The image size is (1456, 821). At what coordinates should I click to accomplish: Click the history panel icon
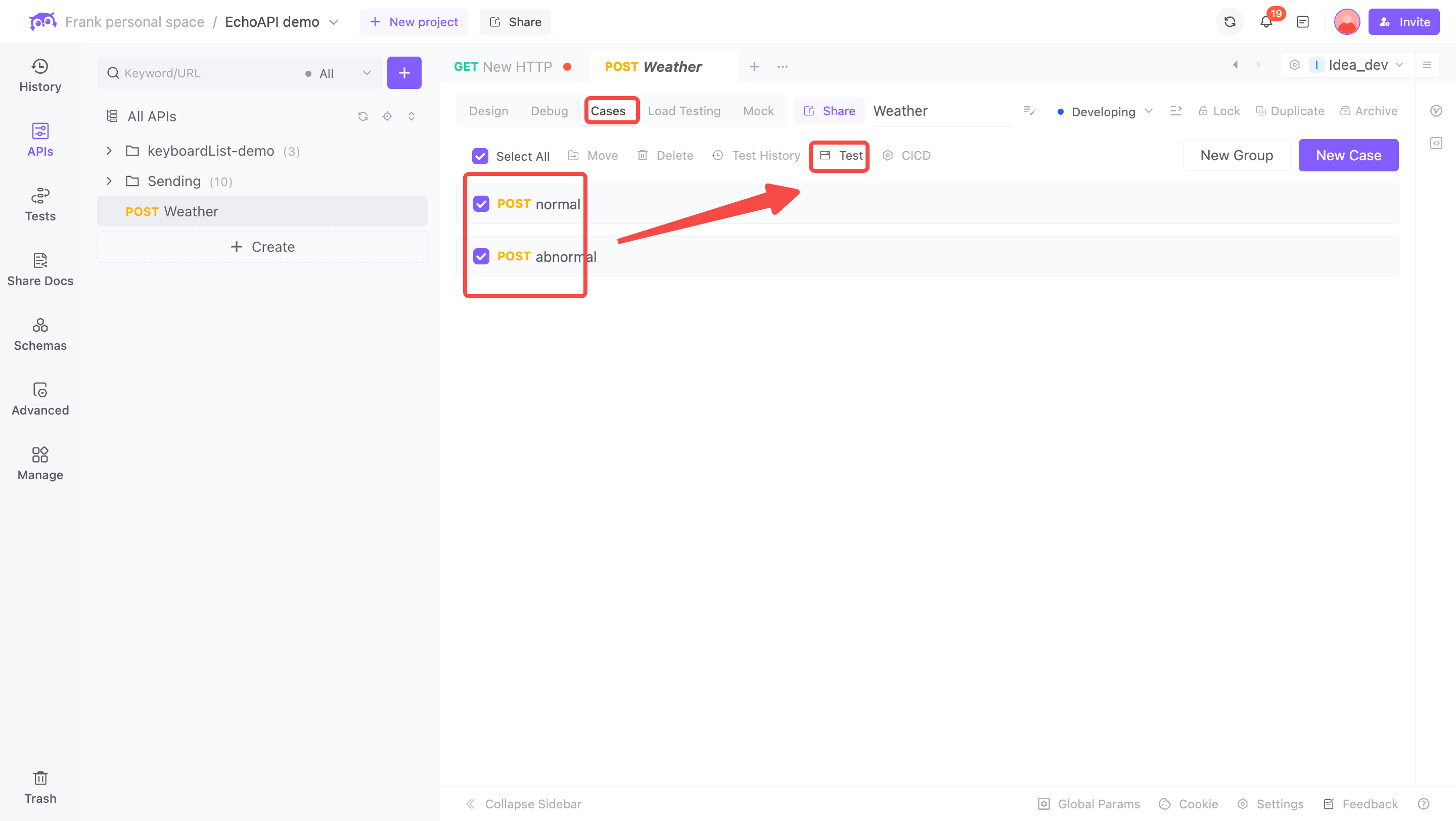[40, 75]
